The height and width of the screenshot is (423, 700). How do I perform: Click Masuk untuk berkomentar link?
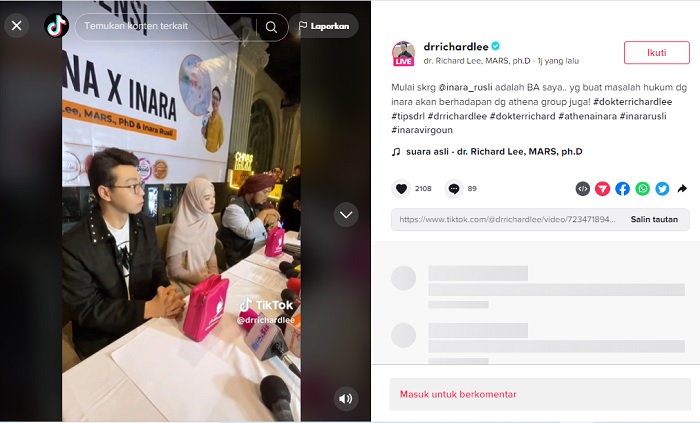[x=458, y=394]
